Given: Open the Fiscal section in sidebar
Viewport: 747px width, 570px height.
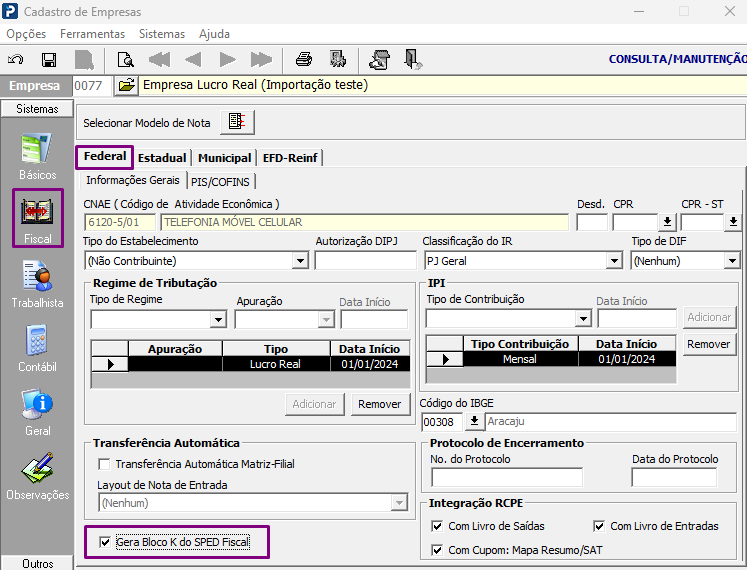Looking at the screenshot, I should (38, 218).
